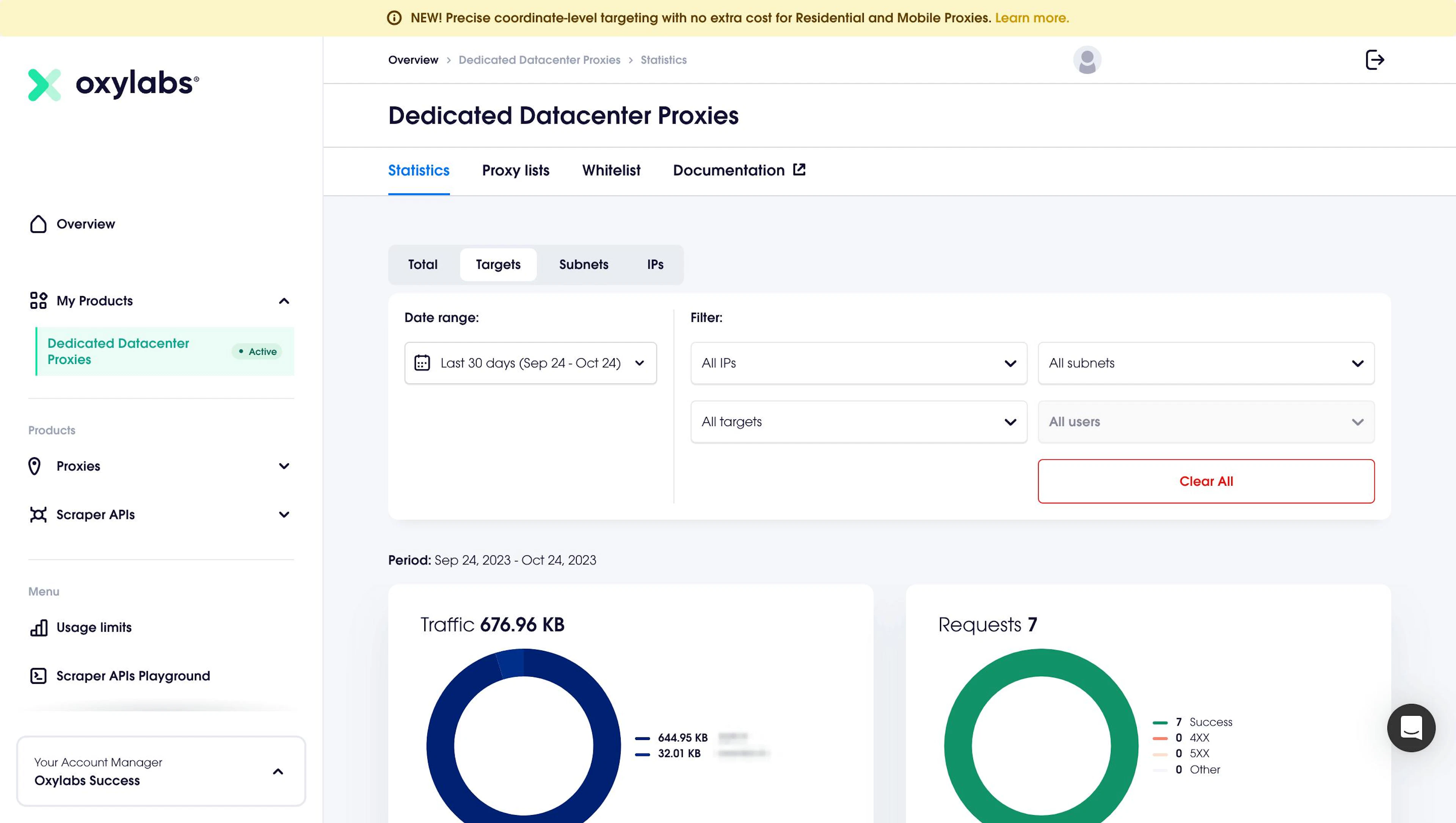Click the Clear All button
This screenshot has height=823, width=1456.
click(x=1206, y=481)
